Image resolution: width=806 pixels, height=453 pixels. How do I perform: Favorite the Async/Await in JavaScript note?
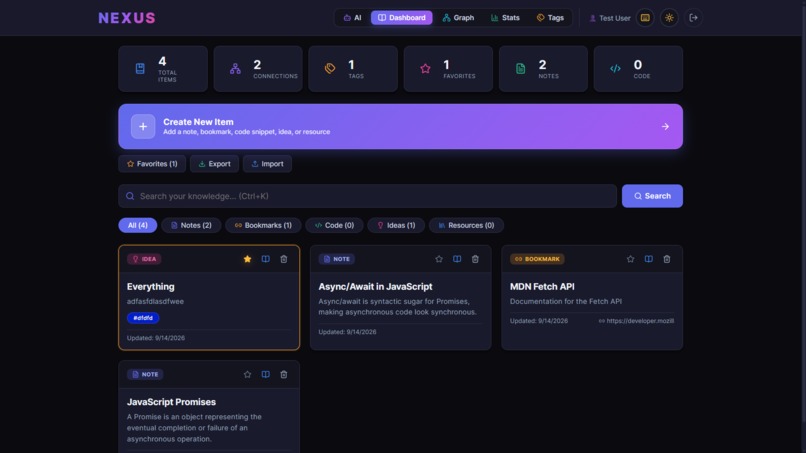[438, 259]
